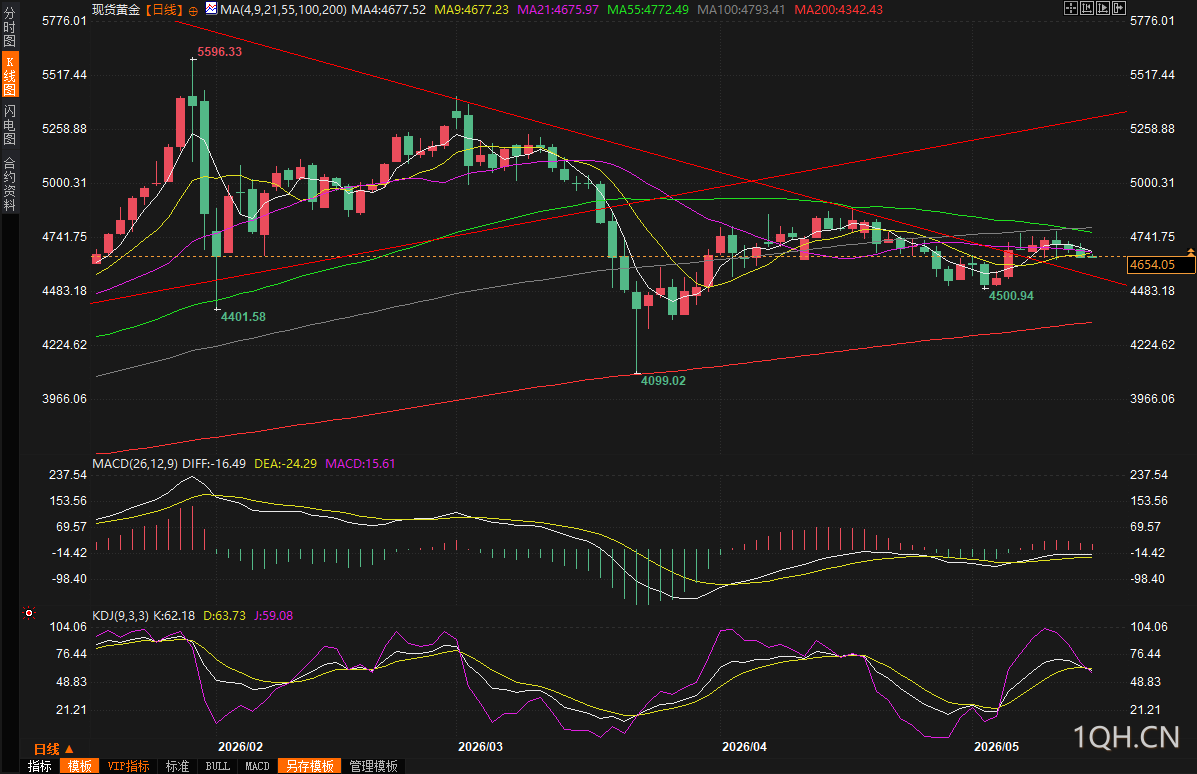Click the orange circle-plus icon beside 日线
The image size is (1197, 774).
click(x=193, y=11)
